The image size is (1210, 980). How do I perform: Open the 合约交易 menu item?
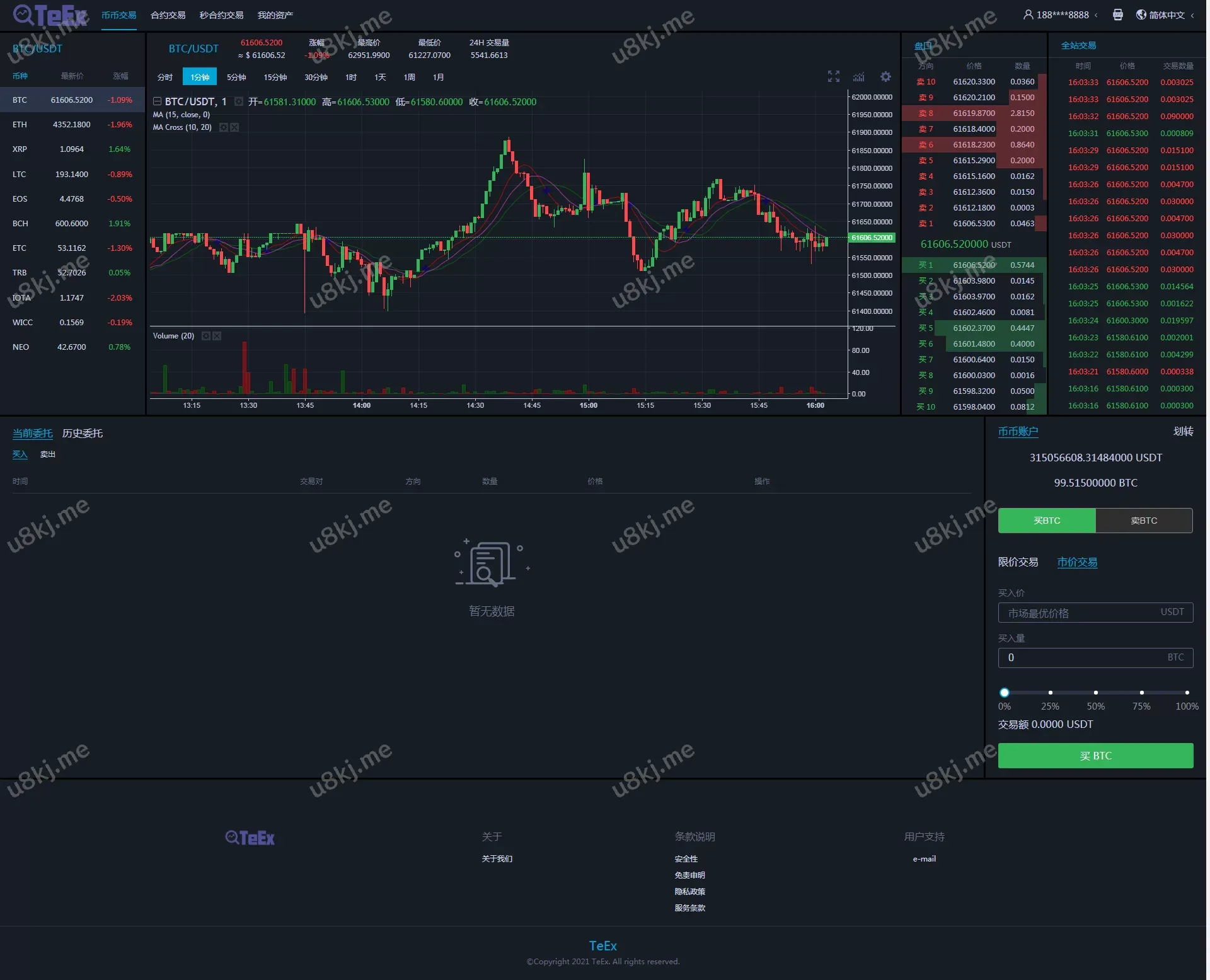click(x=168, y=15)
